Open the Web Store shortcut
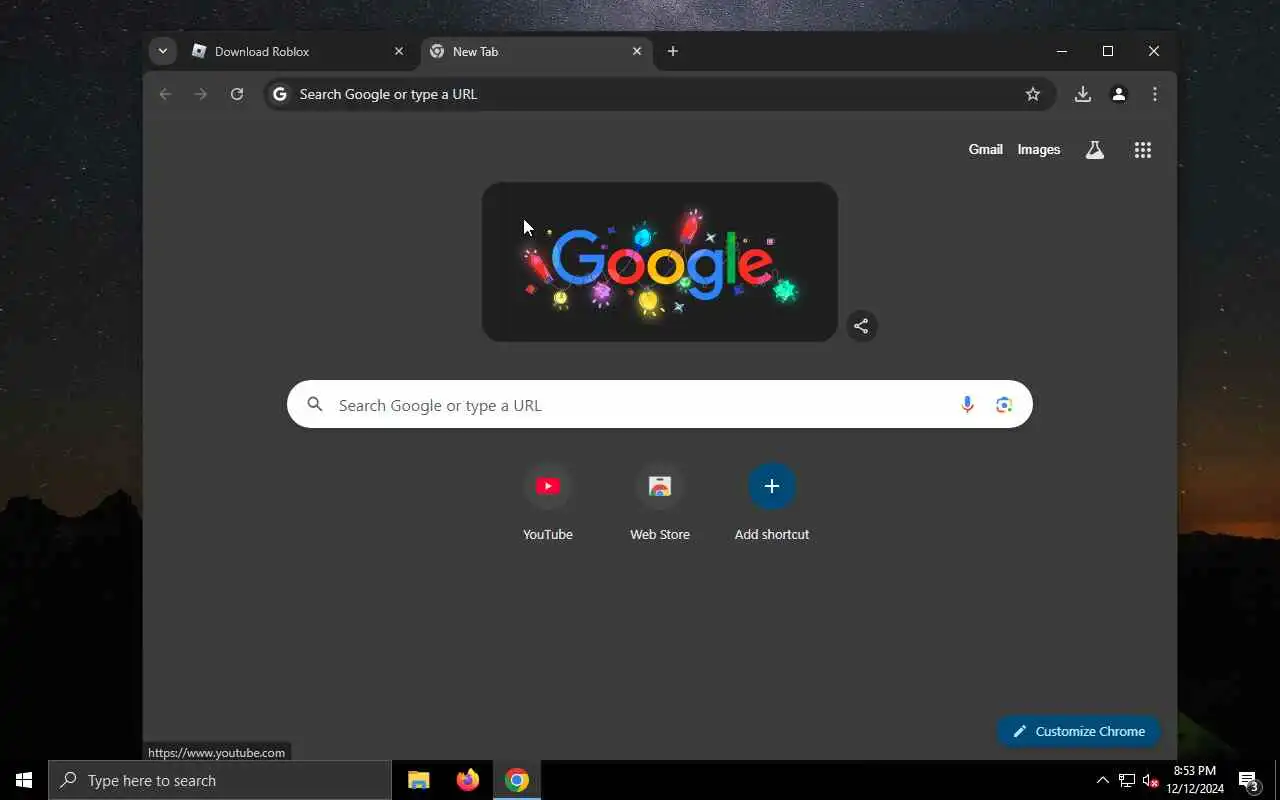Image resolution: width=1280 pixels, height=800 pixels. pyautogui.click(x=660, y=502)
